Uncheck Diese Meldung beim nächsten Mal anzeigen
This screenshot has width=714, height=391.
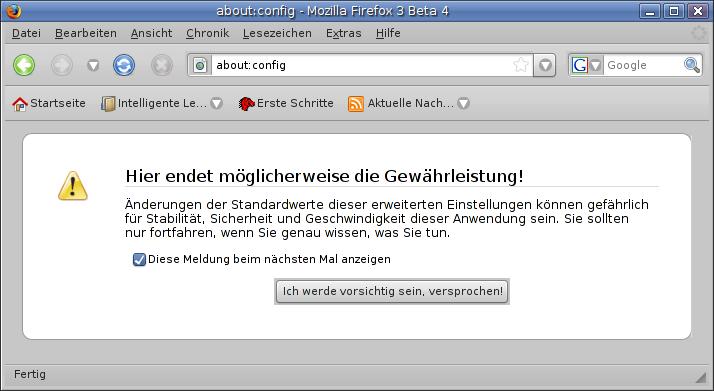coord(139,259)
